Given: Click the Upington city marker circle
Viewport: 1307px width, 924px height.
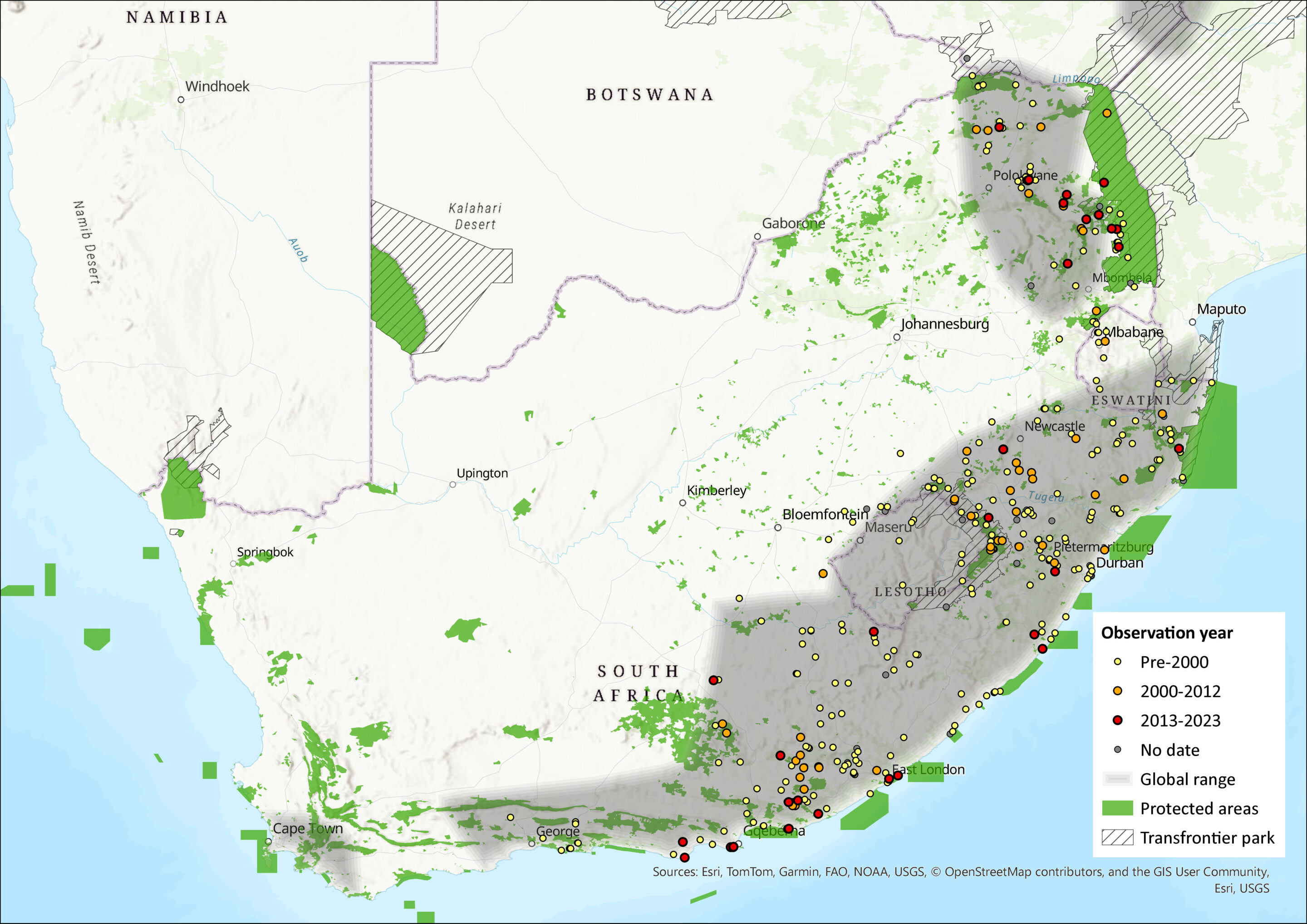Looking at the screenshot, I should coord(452,485).
